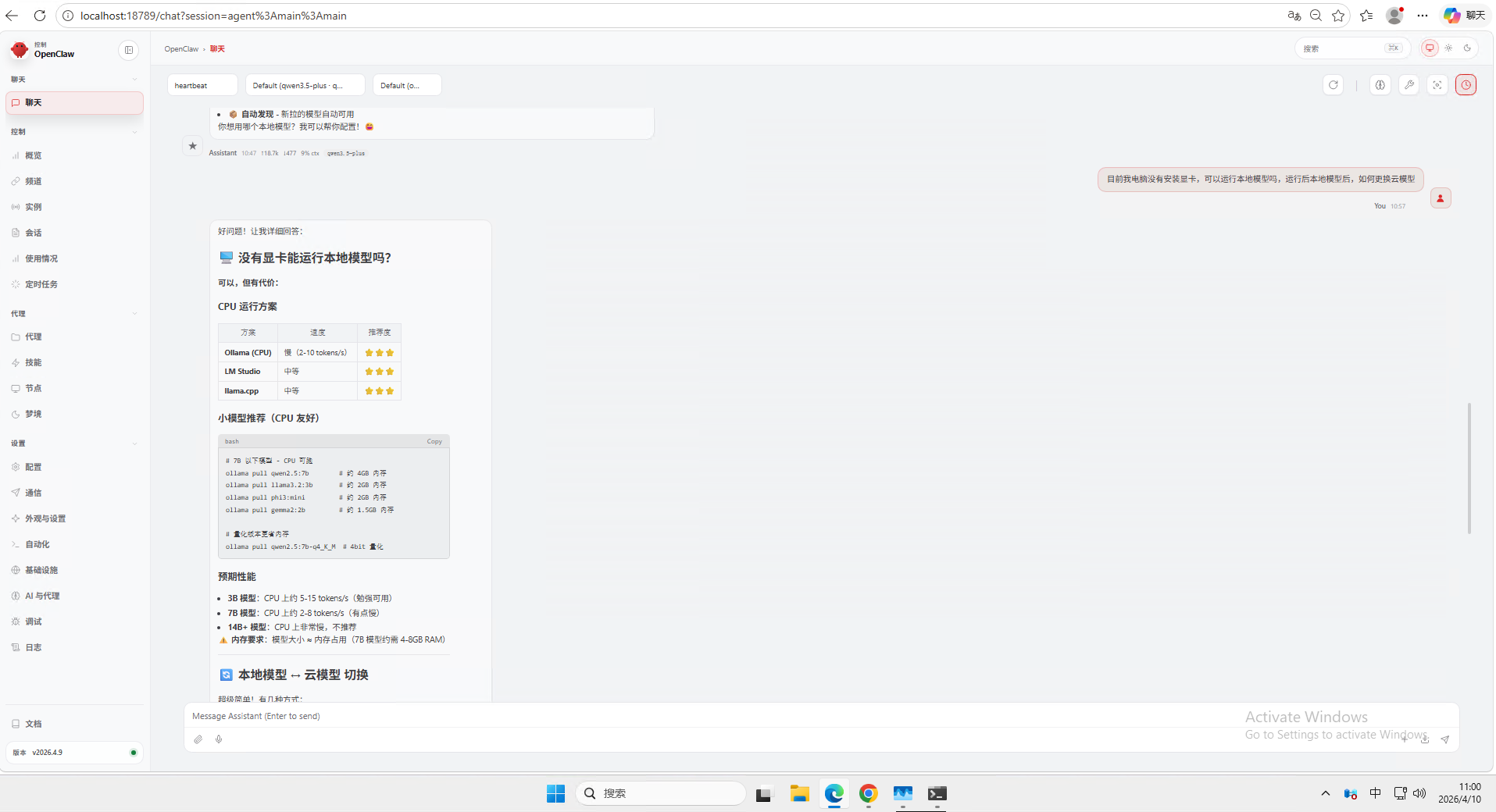
Task: Collapse the 控制 sidebar section
Action: (74, 132)
